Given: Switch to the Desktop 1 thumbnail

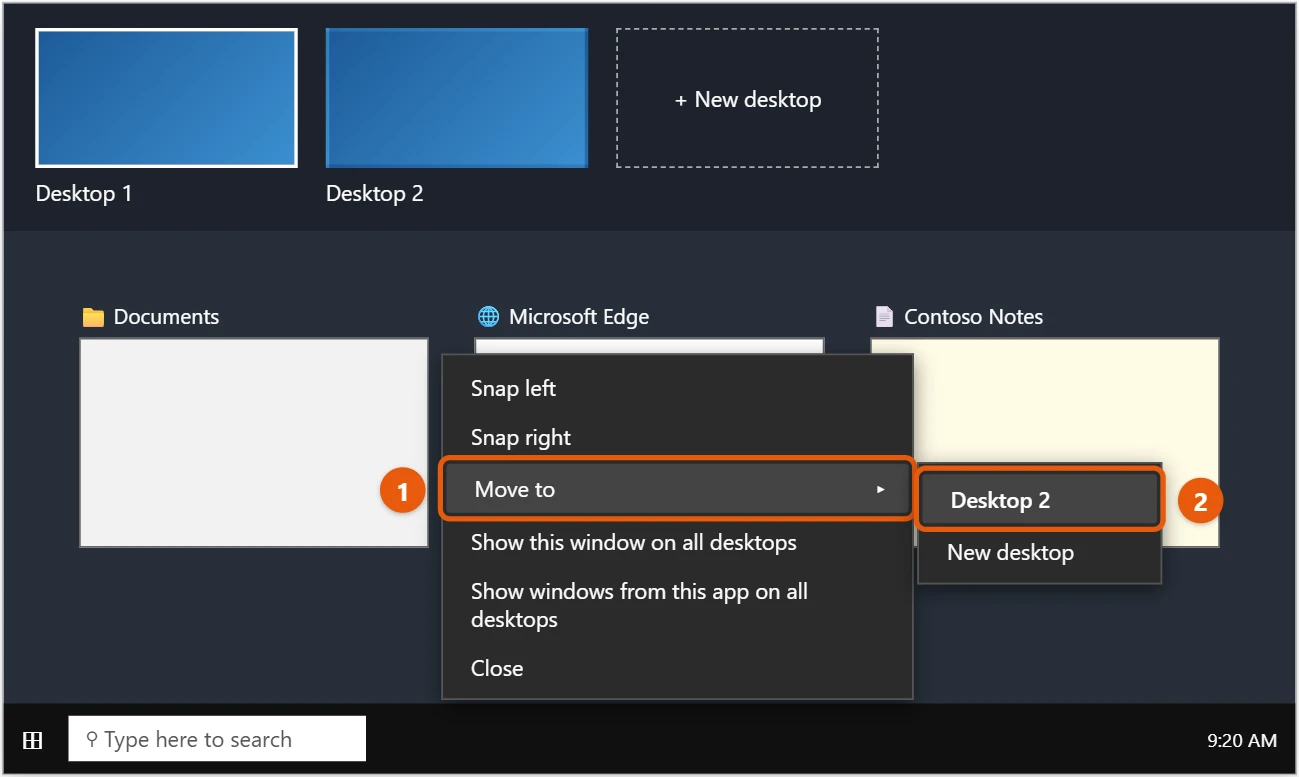Looking at the screenshot, I should point(166,98).
